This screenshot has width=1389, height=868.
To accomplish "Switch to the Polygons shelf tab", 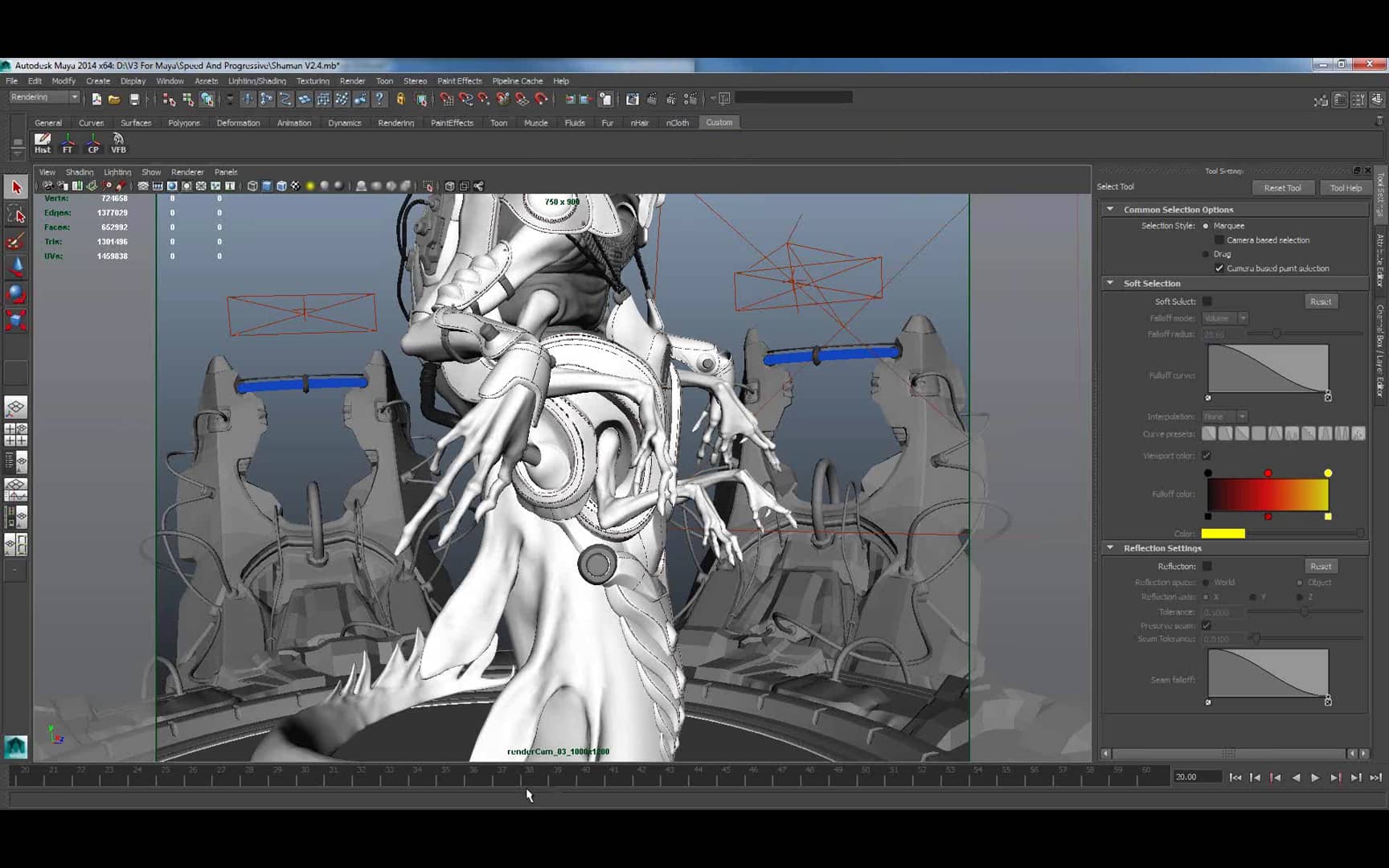I will click(183, 122).
